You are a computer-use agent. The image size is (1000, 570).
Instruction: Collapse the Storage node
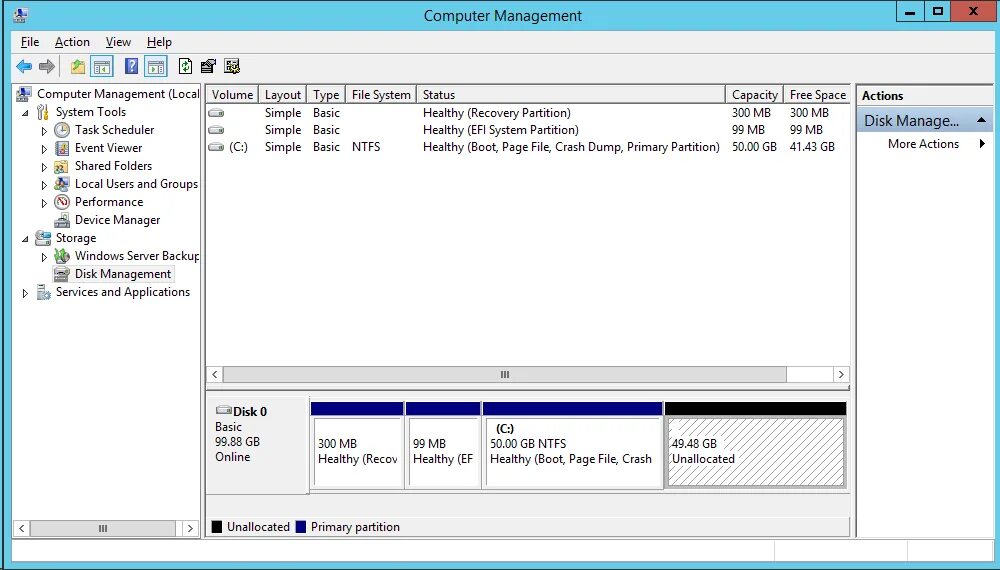[26, 238]
